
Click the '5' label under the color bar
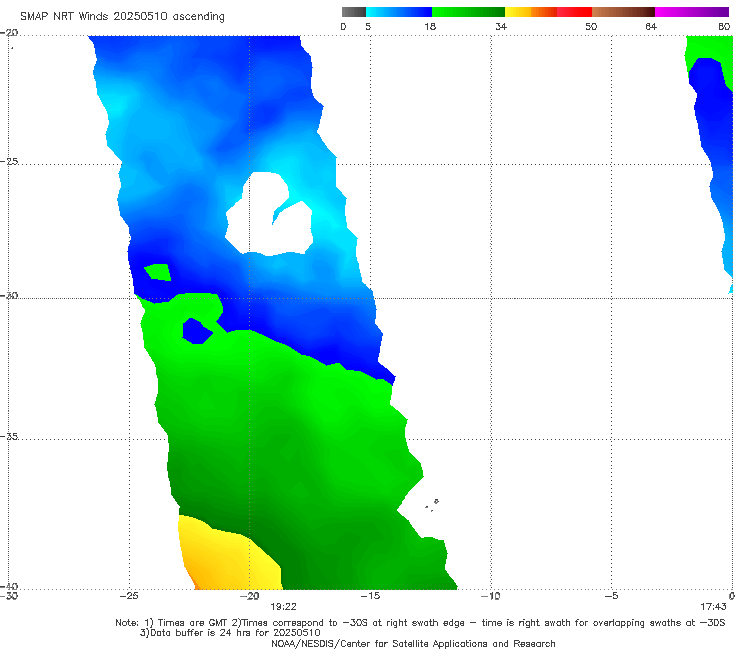coord(368,27)
